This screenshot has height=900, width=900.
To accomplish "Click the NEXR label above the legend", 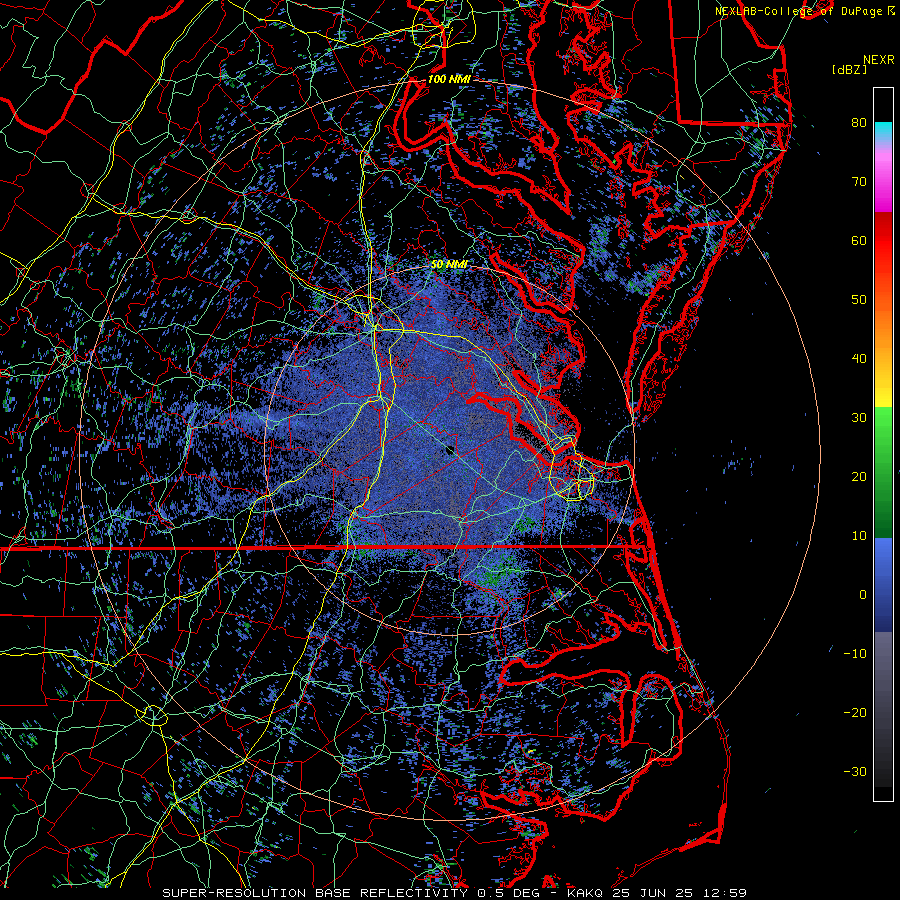I will coord(878,60).
